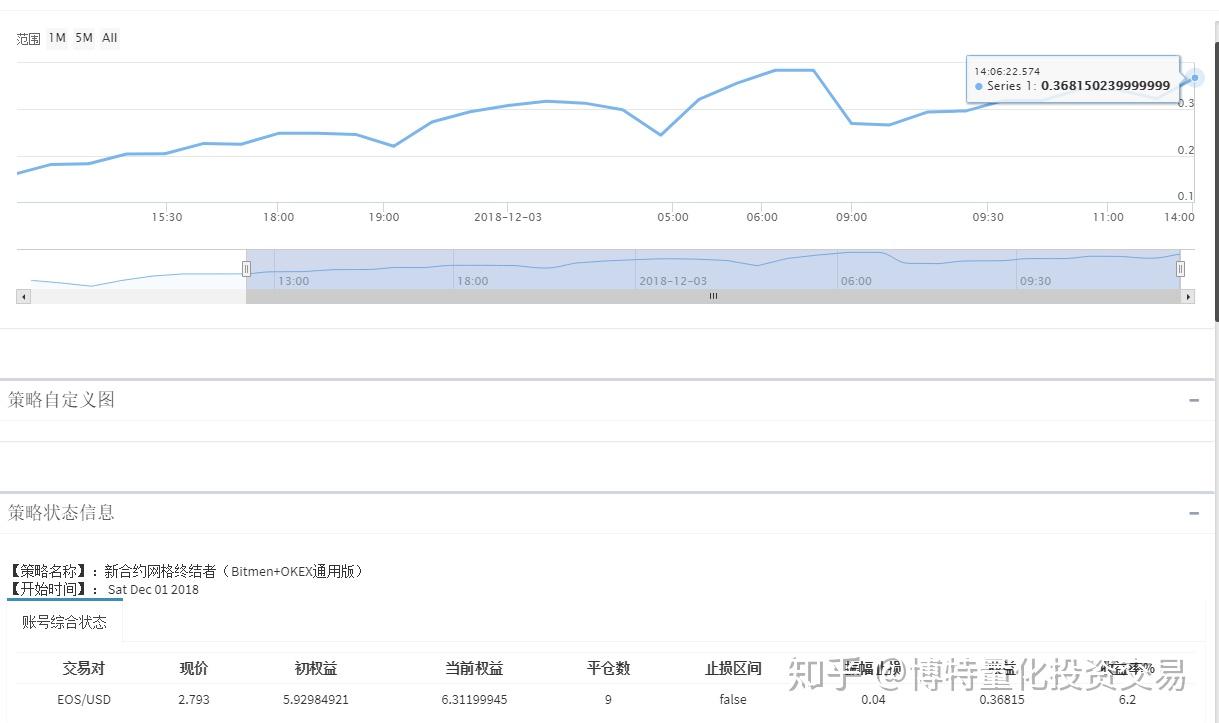
Task: Click the EOS/USD trading pair cell
Action: pos(84,699)
